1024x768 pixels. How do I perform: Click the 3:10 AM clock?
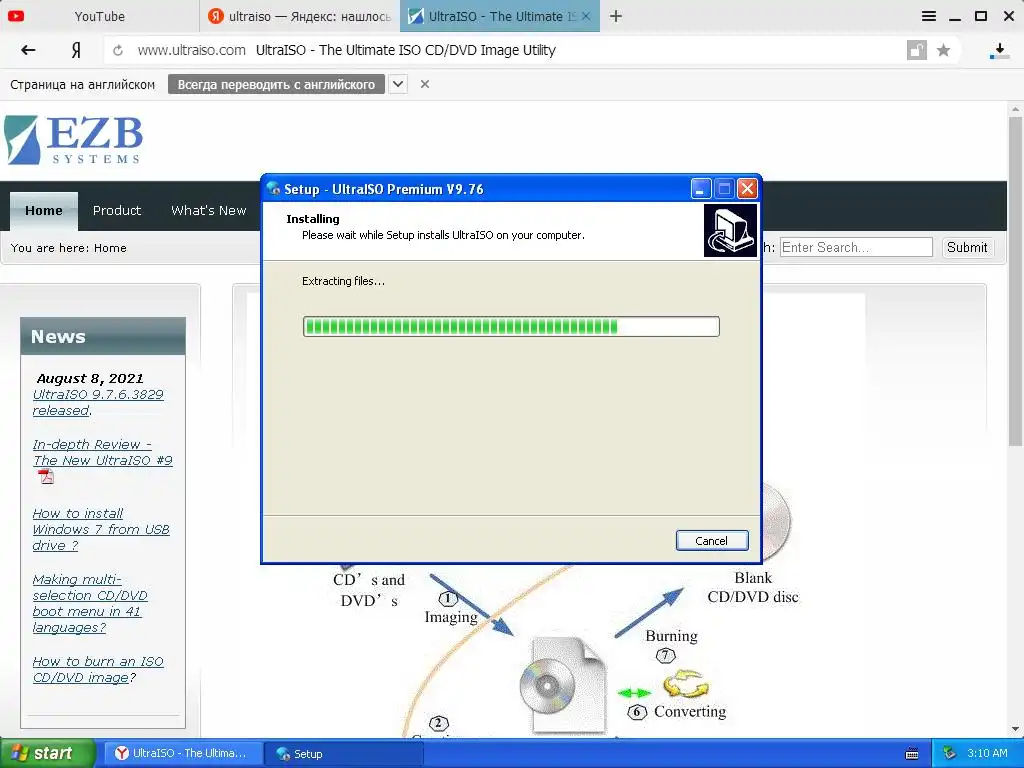coord(987,753)
